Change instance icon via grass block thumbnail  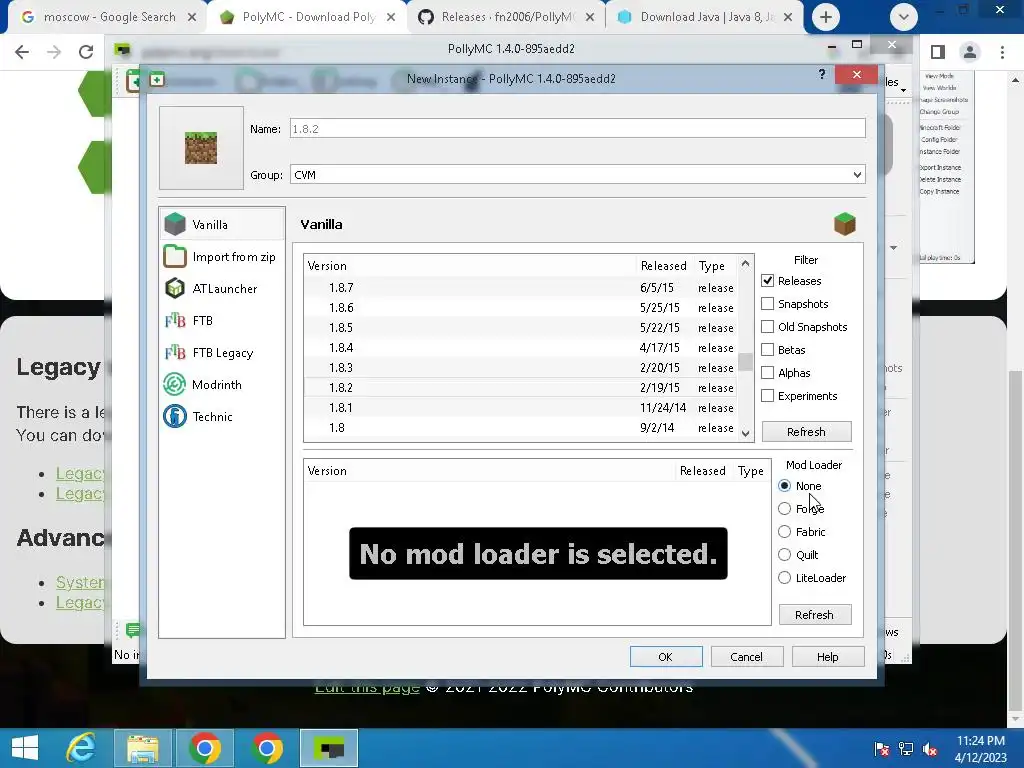(x=201, y=148)
